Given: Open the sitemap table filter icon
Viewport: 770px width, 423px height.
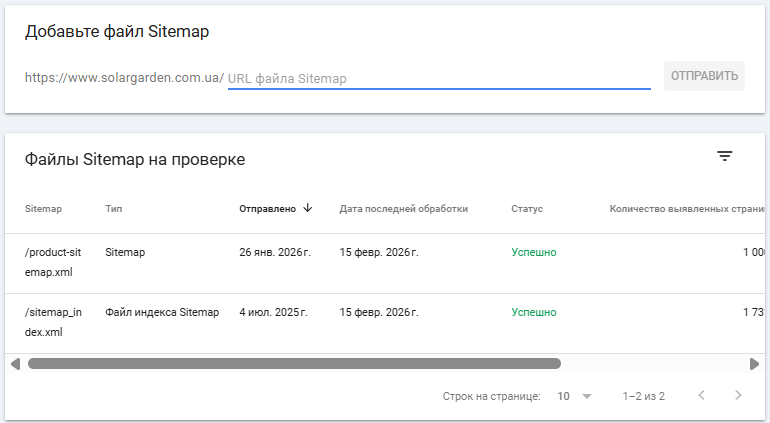Looking at the screenshot, I should [725, 156].
